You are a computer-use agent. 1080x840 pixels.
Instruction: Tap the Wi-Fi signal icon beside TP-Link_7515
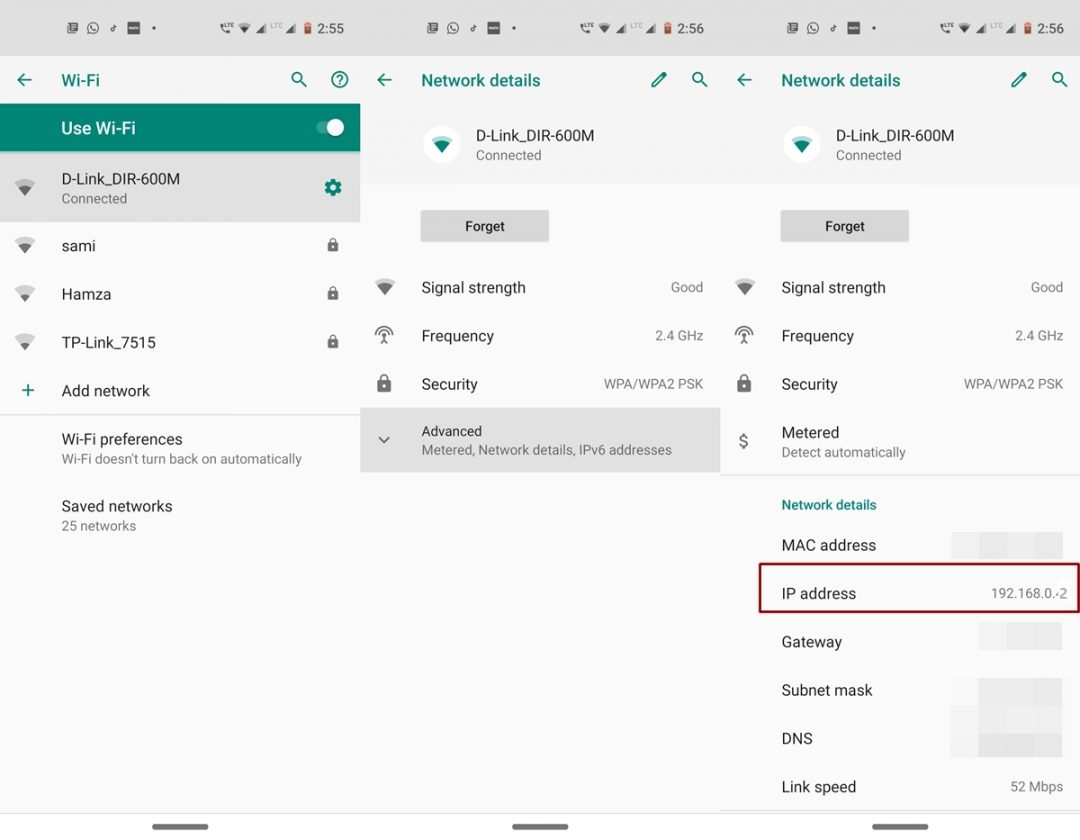[25, 342]
